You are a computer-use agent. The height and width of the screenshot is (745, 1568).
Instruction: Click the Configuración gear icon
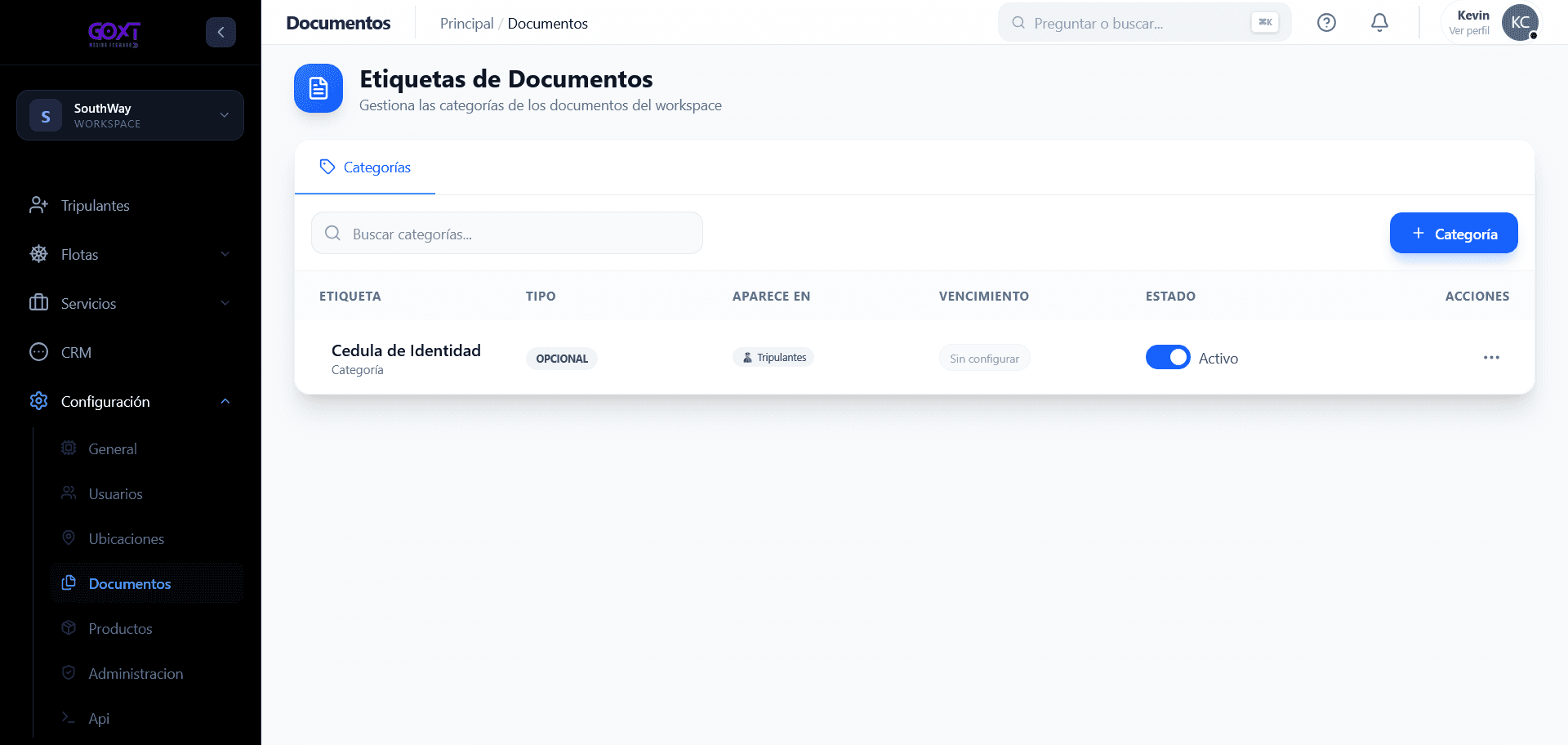point(38,401)
